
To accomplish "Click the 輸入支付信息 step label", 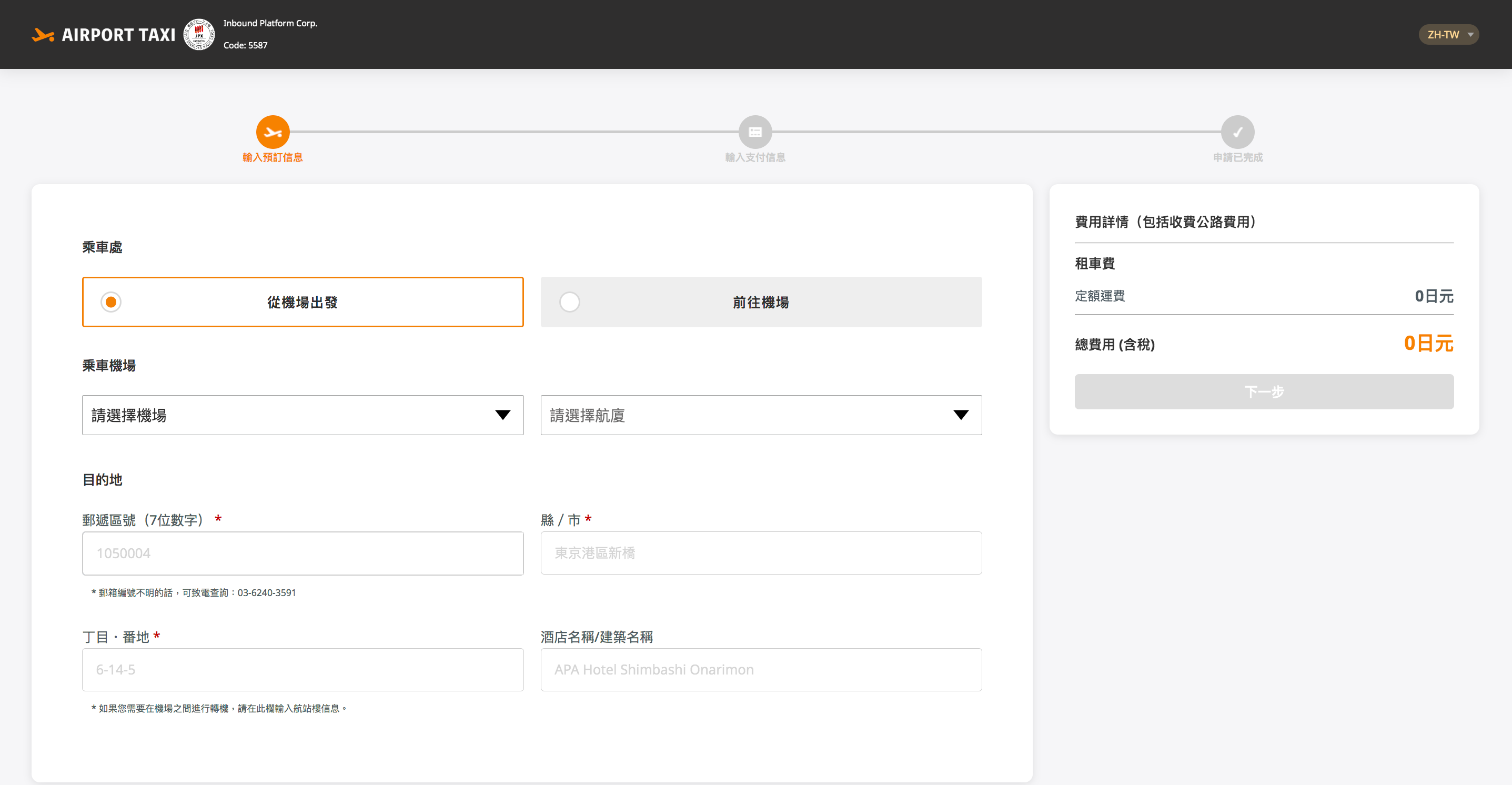I will coord(755,157).
